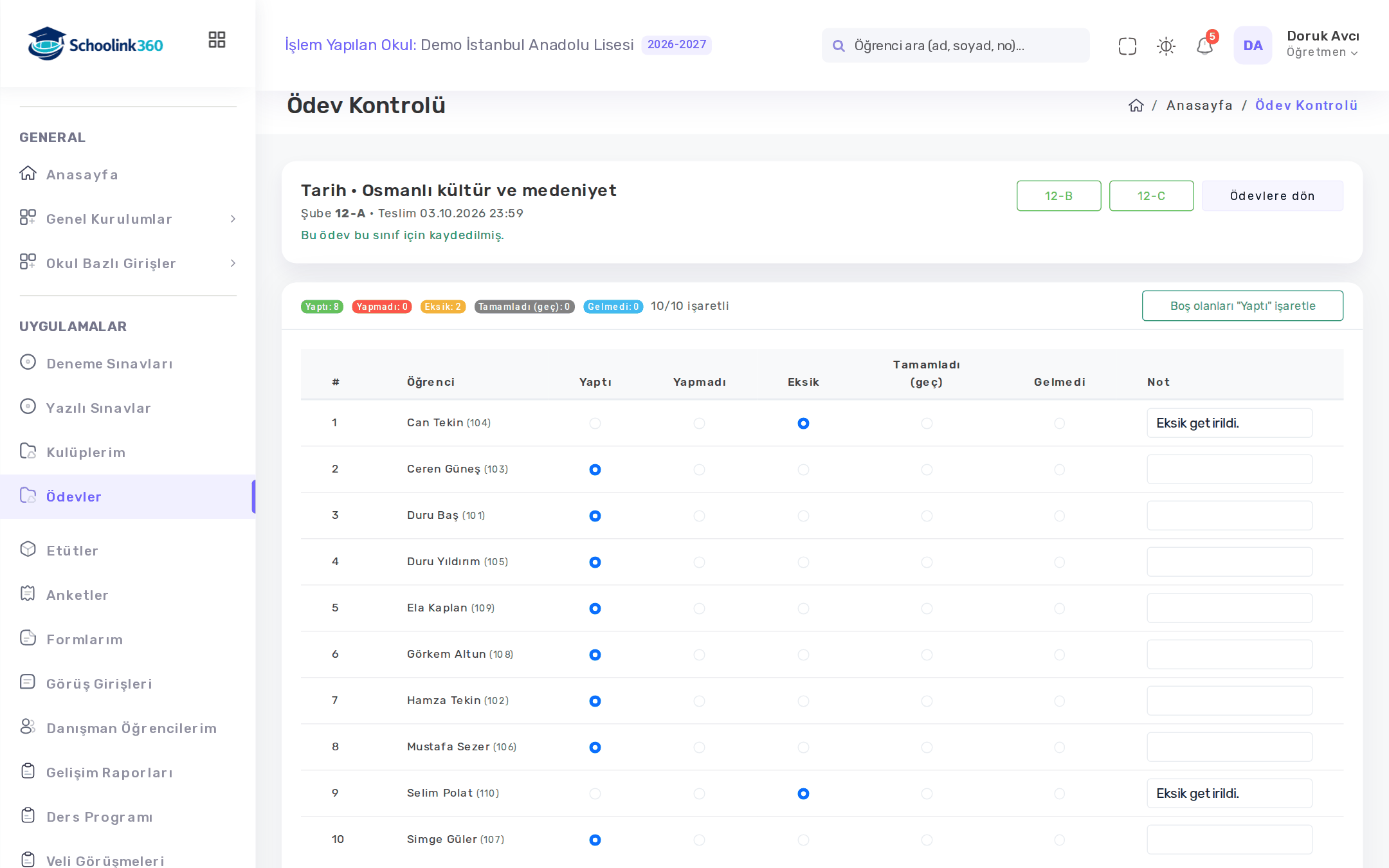
Task: Toggle the light/dark theme sun icon
Action: 1166,46
